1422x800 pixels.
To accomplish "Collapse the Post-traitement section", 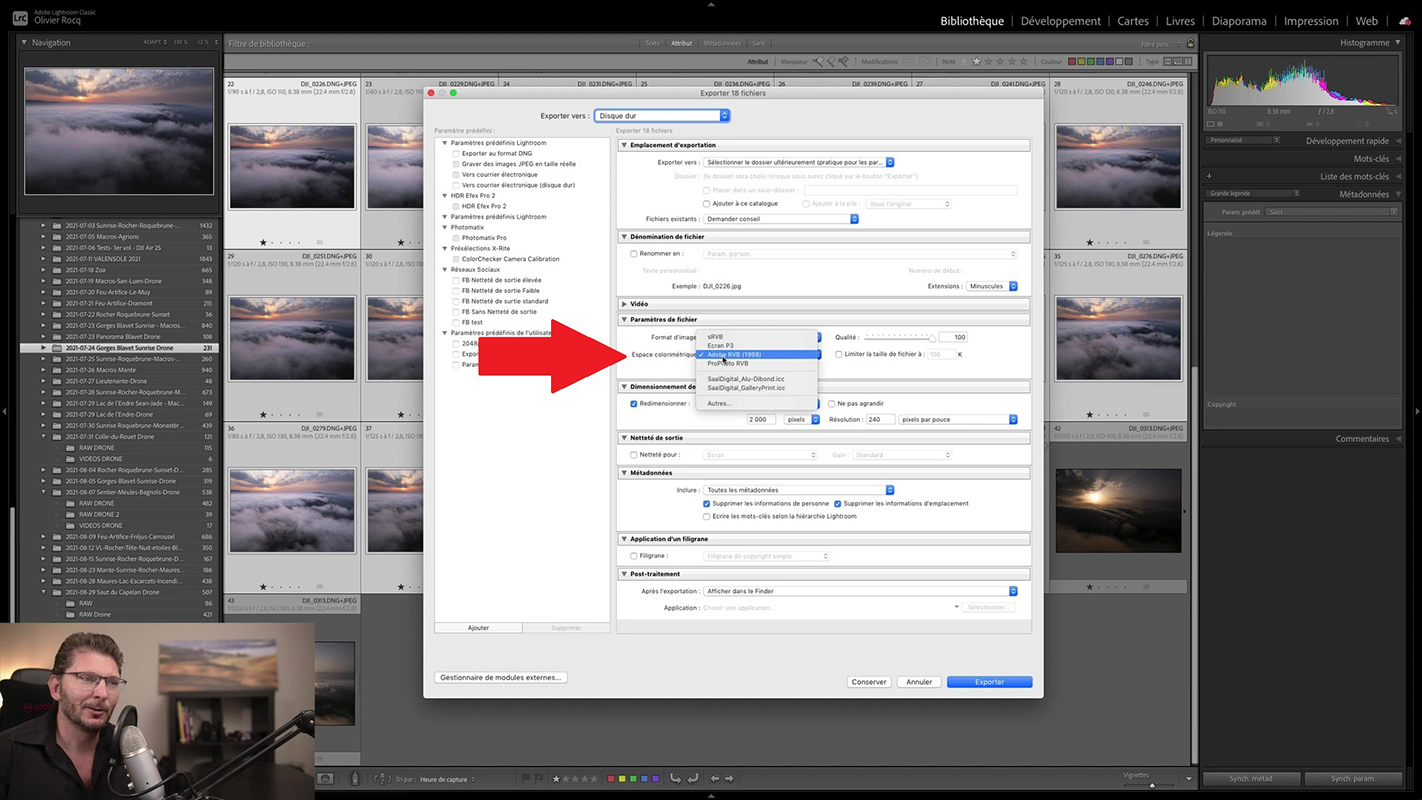I will pos(625,574).
